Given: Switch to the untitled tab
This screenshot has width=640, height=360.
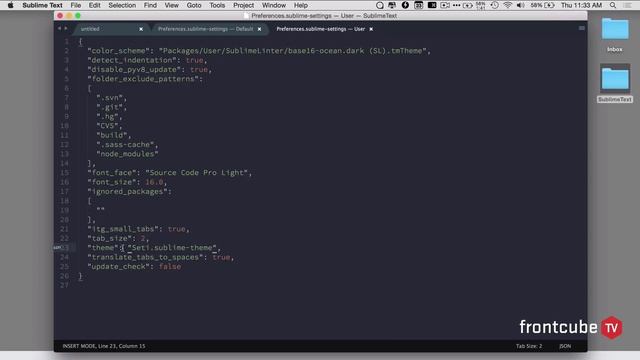Looking at the screenshot, I should [x=107, y=29].
